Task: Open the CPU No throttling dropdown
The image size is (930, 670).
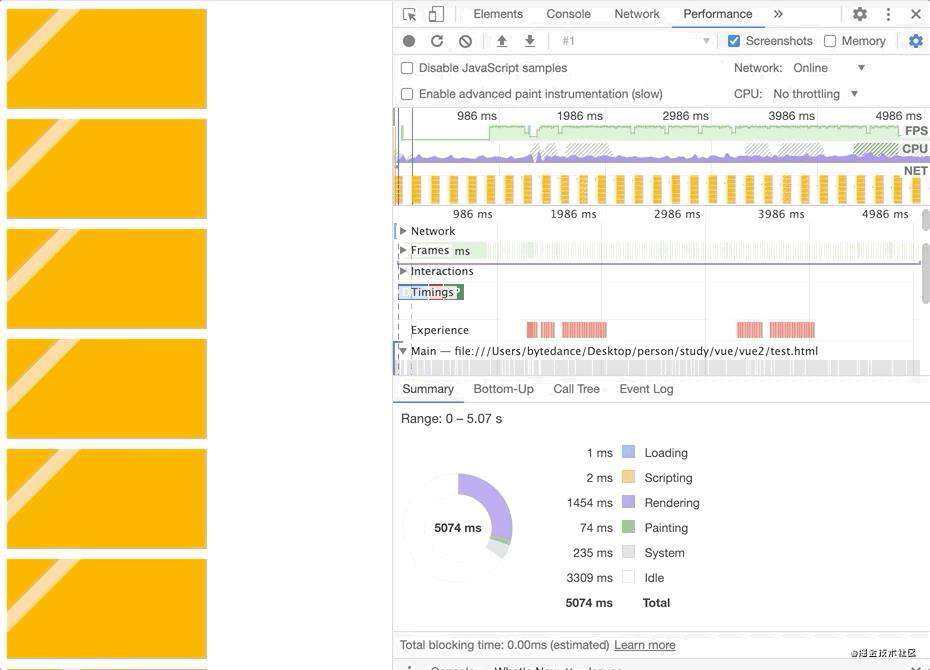Action: 816,94
